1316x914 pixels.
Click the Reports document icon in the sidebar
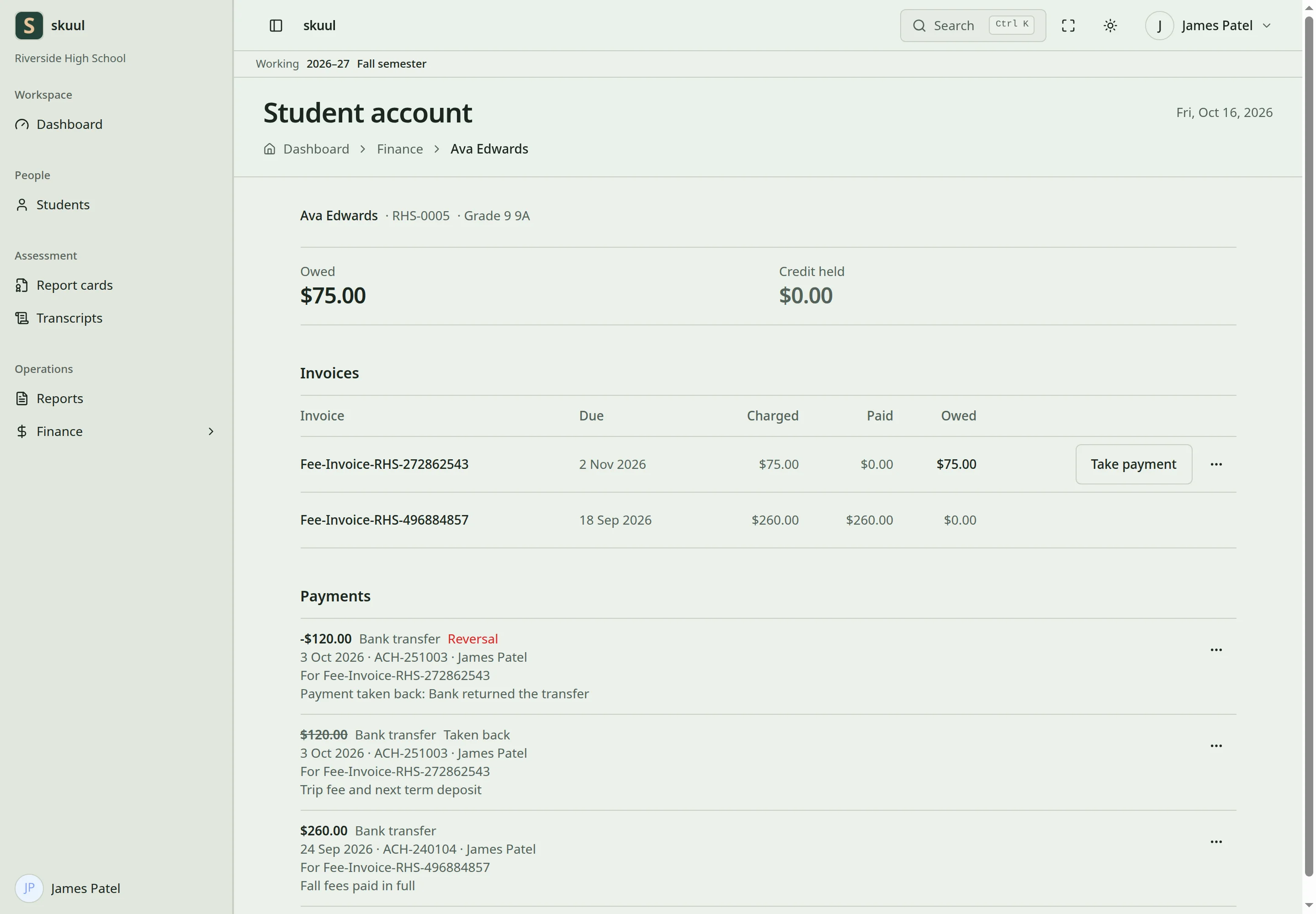pos(22,399)
